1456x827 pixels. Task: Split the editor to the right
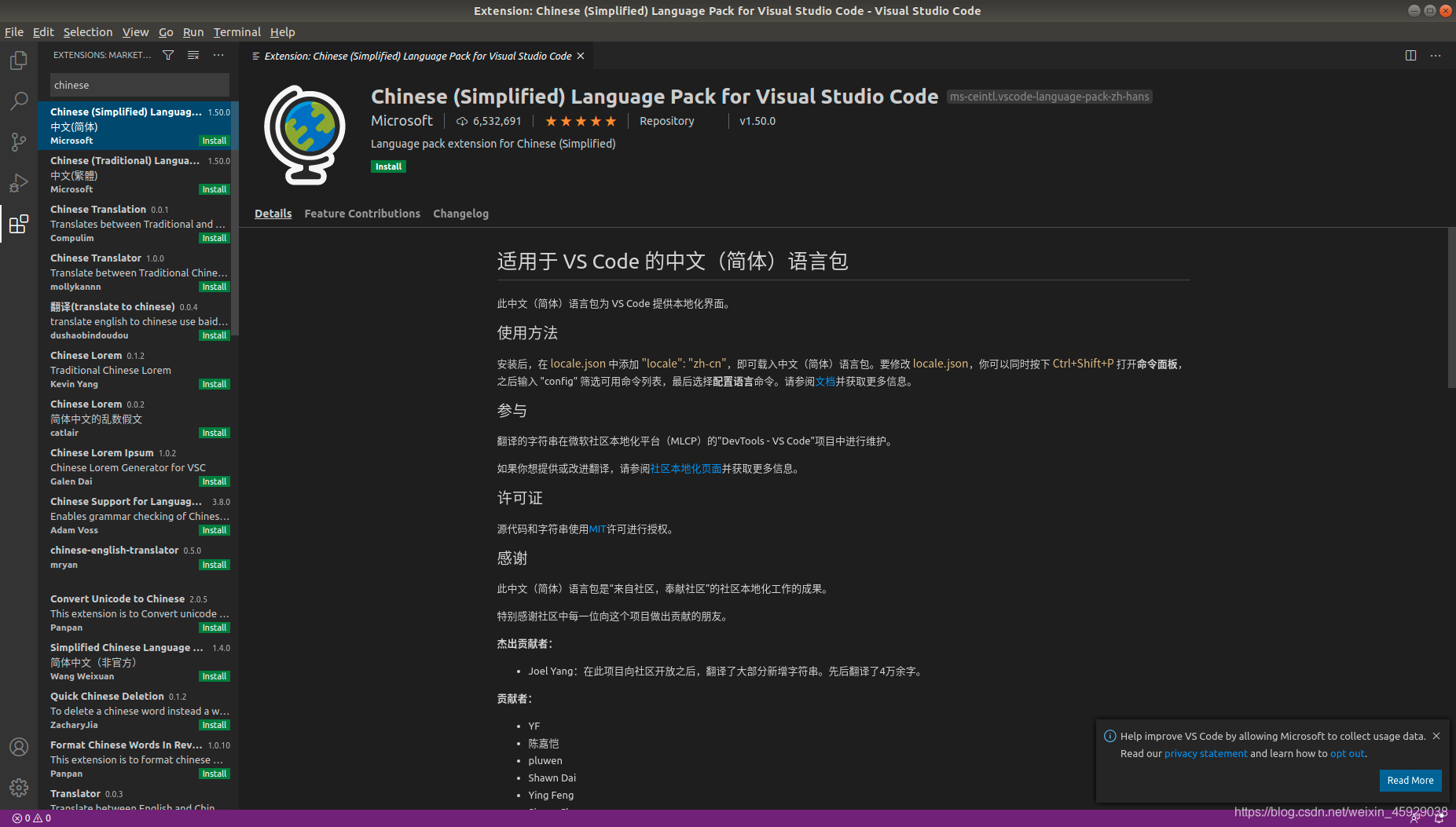(x=1410, y=56)
